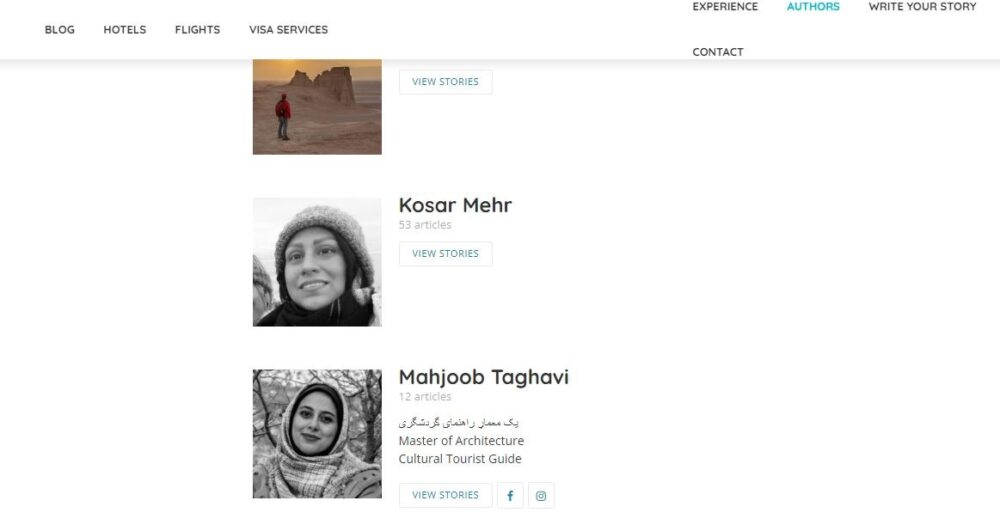
Task: Click Kosar Mehr's profile photo
Action: click(x=317, y=262)
